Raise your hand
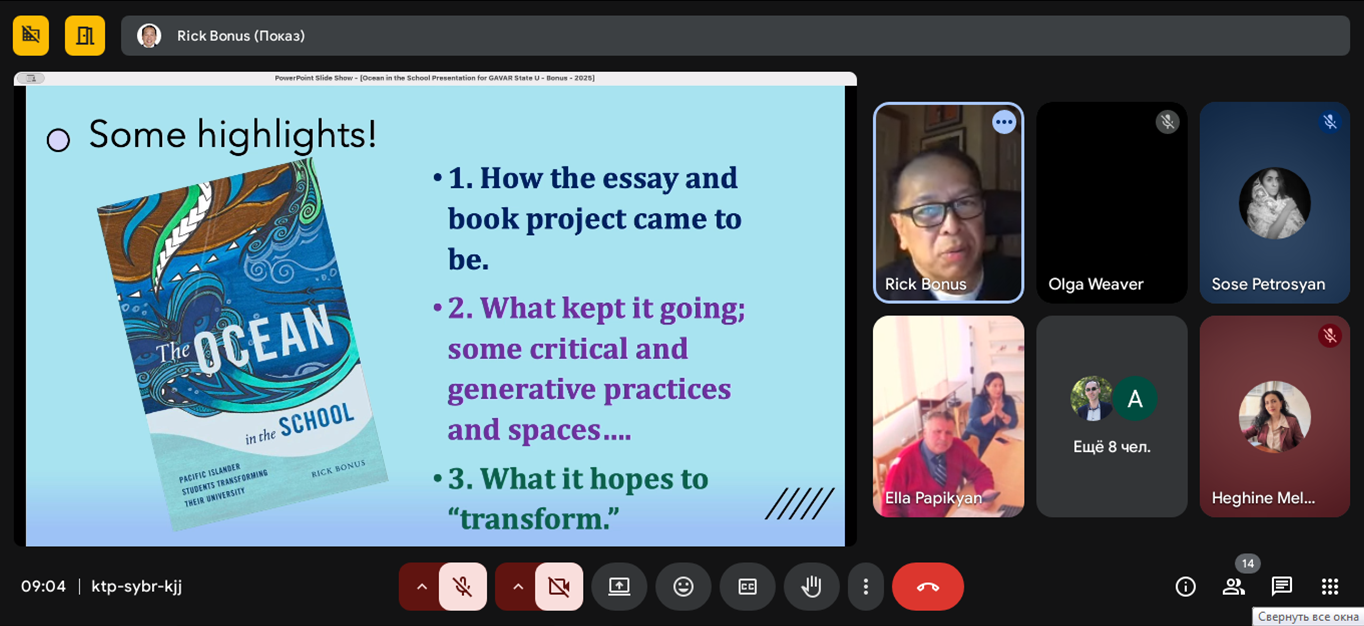The height and width of the screenshot is (626, 1364). tap(811, 587)
